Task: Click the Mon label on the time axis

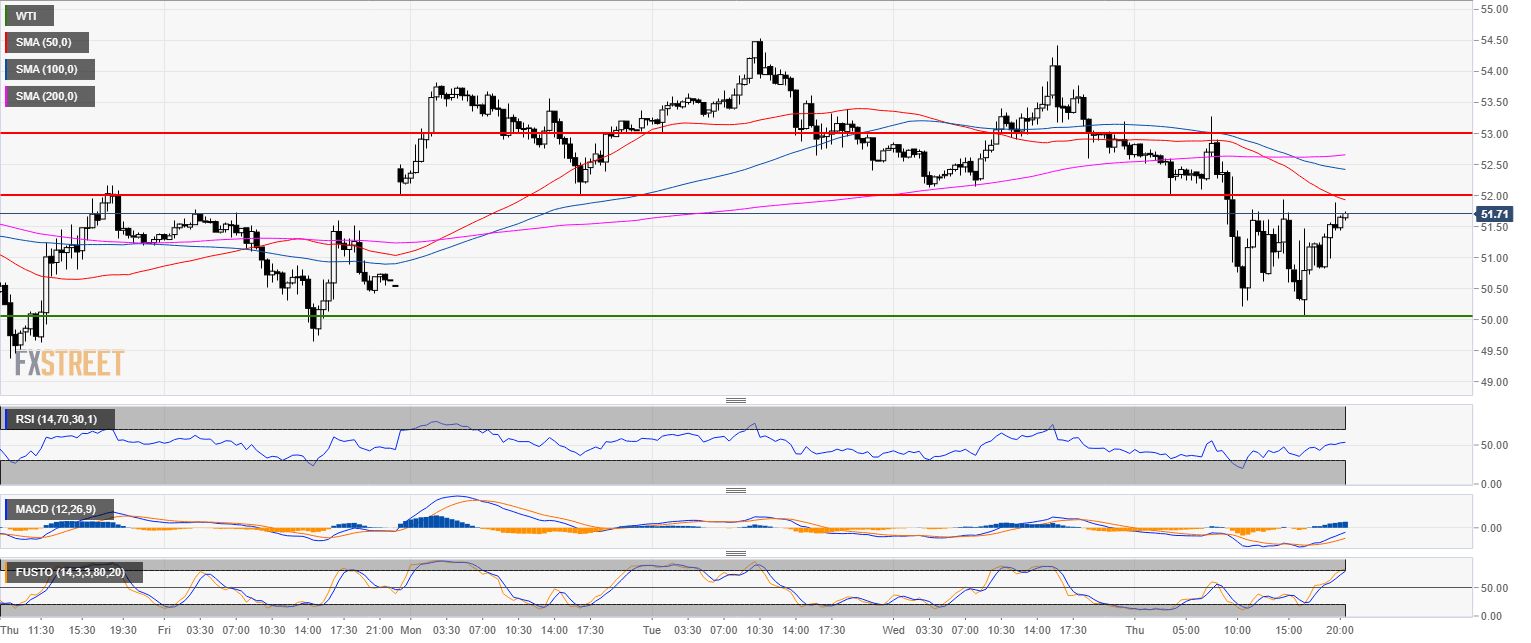Action: click(x=408, y=631)
